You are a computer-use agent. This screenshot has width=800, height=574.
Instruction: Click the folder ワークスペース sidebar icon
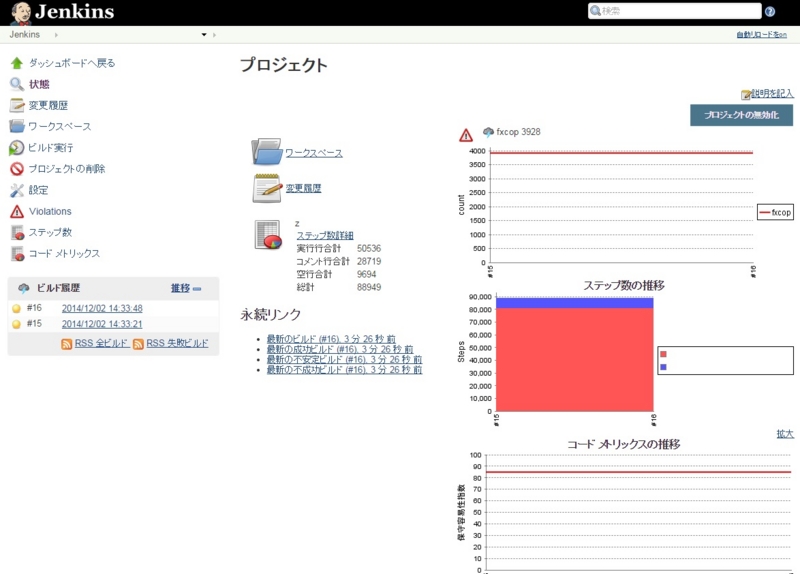[17, 126]
